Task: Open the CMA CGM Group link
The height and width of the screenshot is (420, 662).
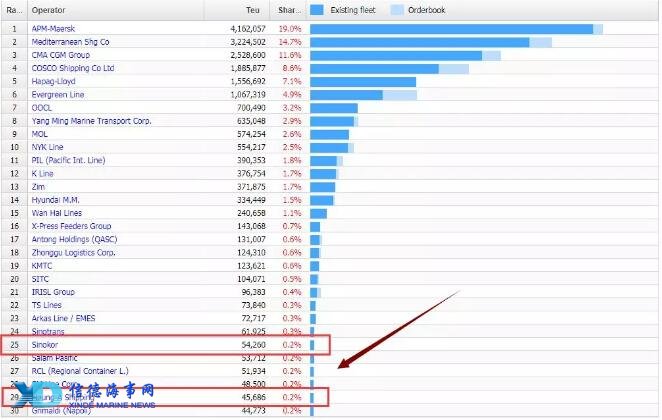Action: [x=61, y=55]
